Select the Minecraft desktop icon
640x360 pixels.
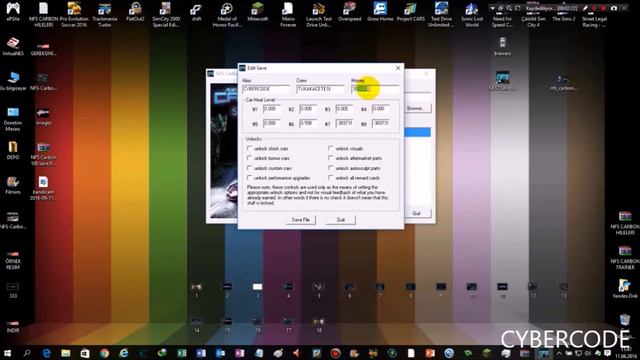[x=258, y=12]
